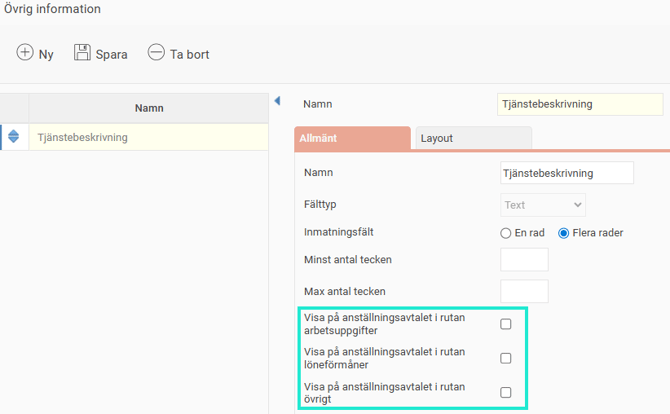Click the Ta bort minus icon

156,53
